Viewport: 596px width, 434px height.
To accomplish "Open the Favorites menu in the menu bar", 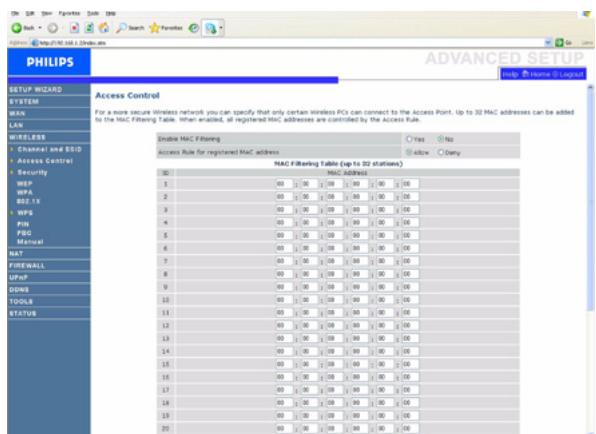I will [69, 13].
